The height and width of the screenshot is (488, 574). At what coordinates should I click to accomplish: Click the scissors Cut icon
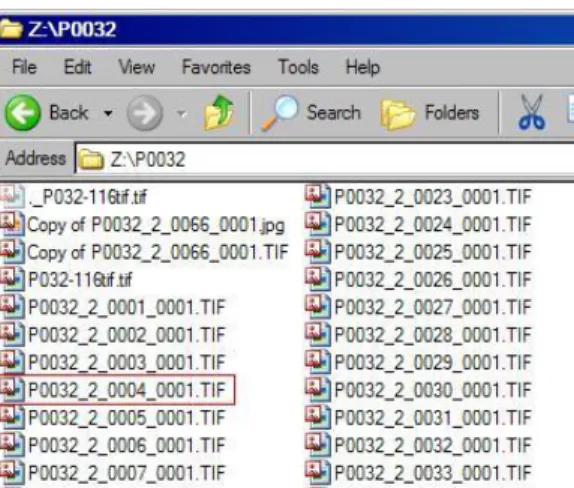coord(532,112)
